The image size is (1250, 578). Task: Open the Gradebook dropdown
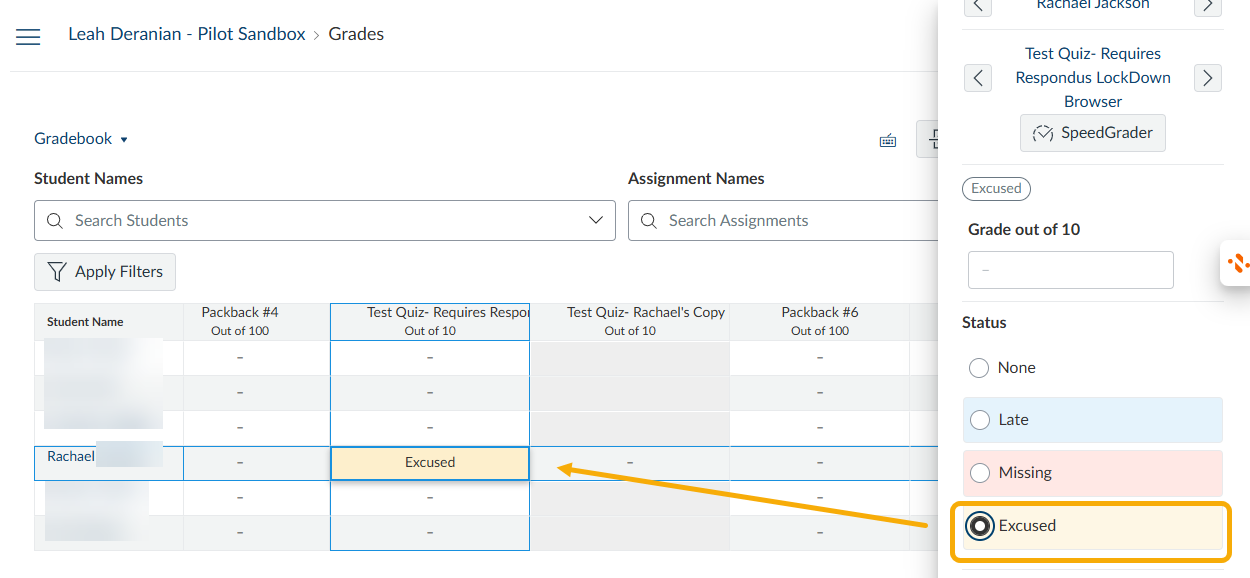(82, 138)
